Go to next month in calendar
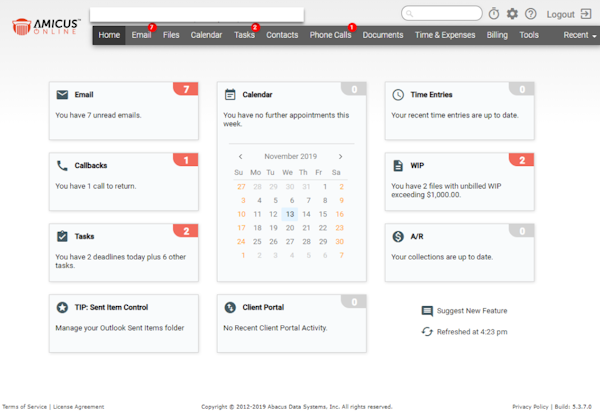 (340, 156)
